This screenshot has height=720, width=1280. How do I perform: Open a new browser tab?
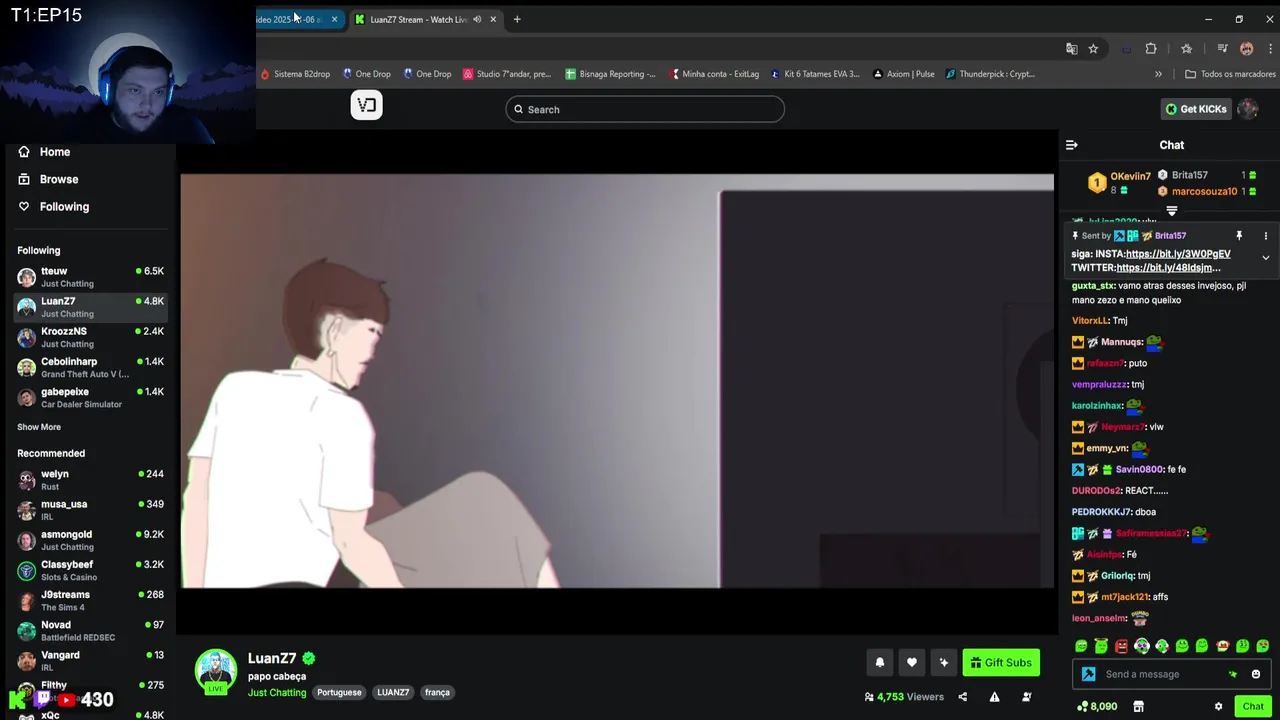517,19
